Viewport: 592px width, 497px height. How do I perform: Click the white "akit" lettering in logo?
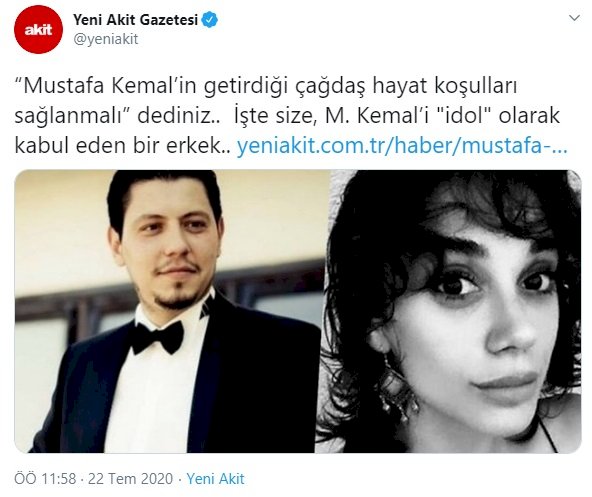(38, 30)
